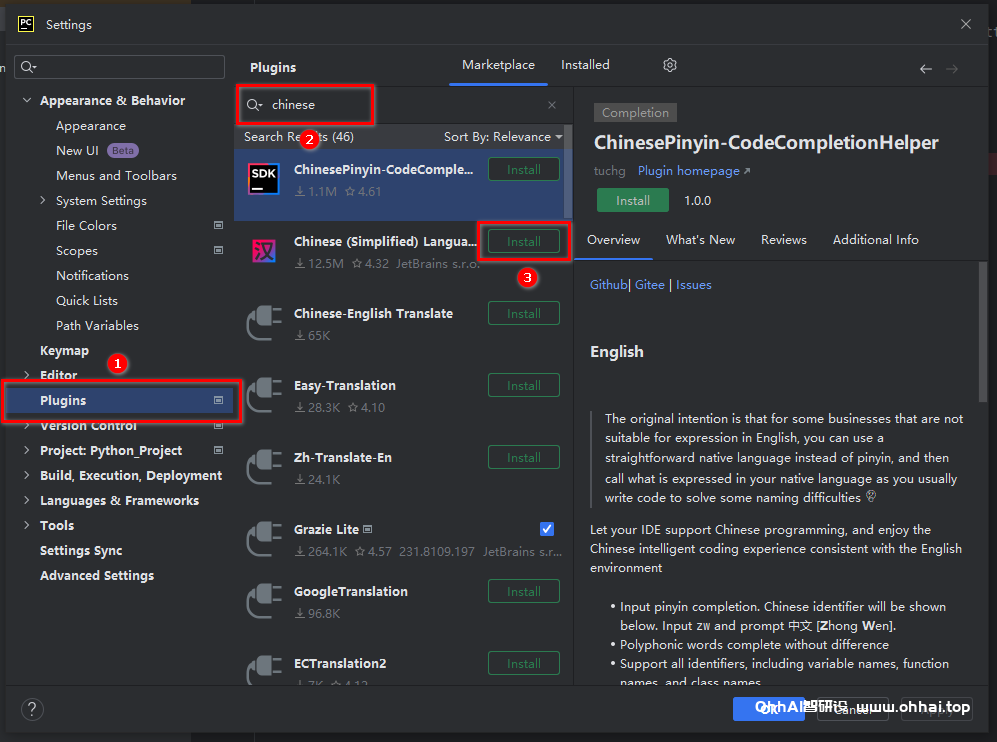Open the Issues link

pos(694,285)
